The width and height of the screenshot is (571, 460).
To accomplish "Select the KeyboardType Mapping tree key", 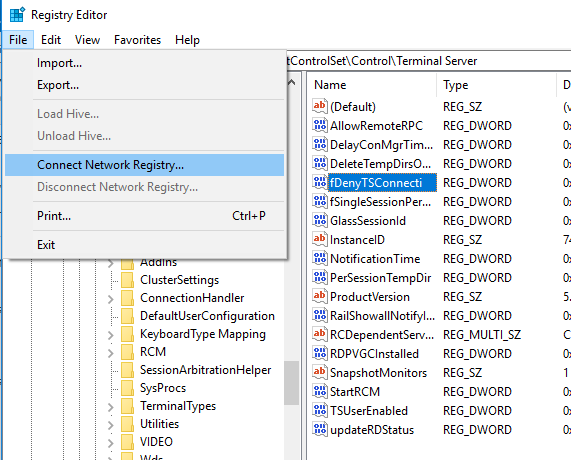I will (x=203, y=334).
